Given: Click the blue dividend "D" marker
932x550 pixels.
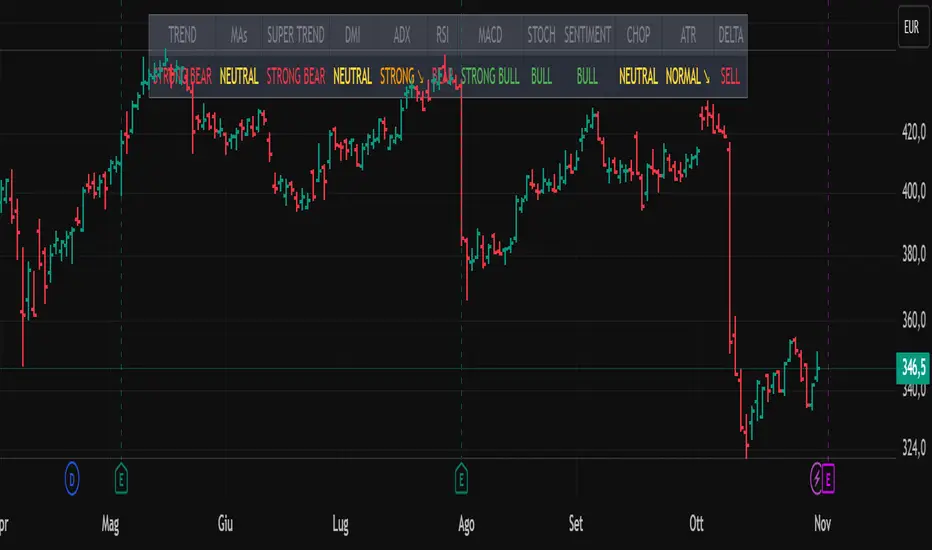Looking at the screenshot, I should 72,478.
